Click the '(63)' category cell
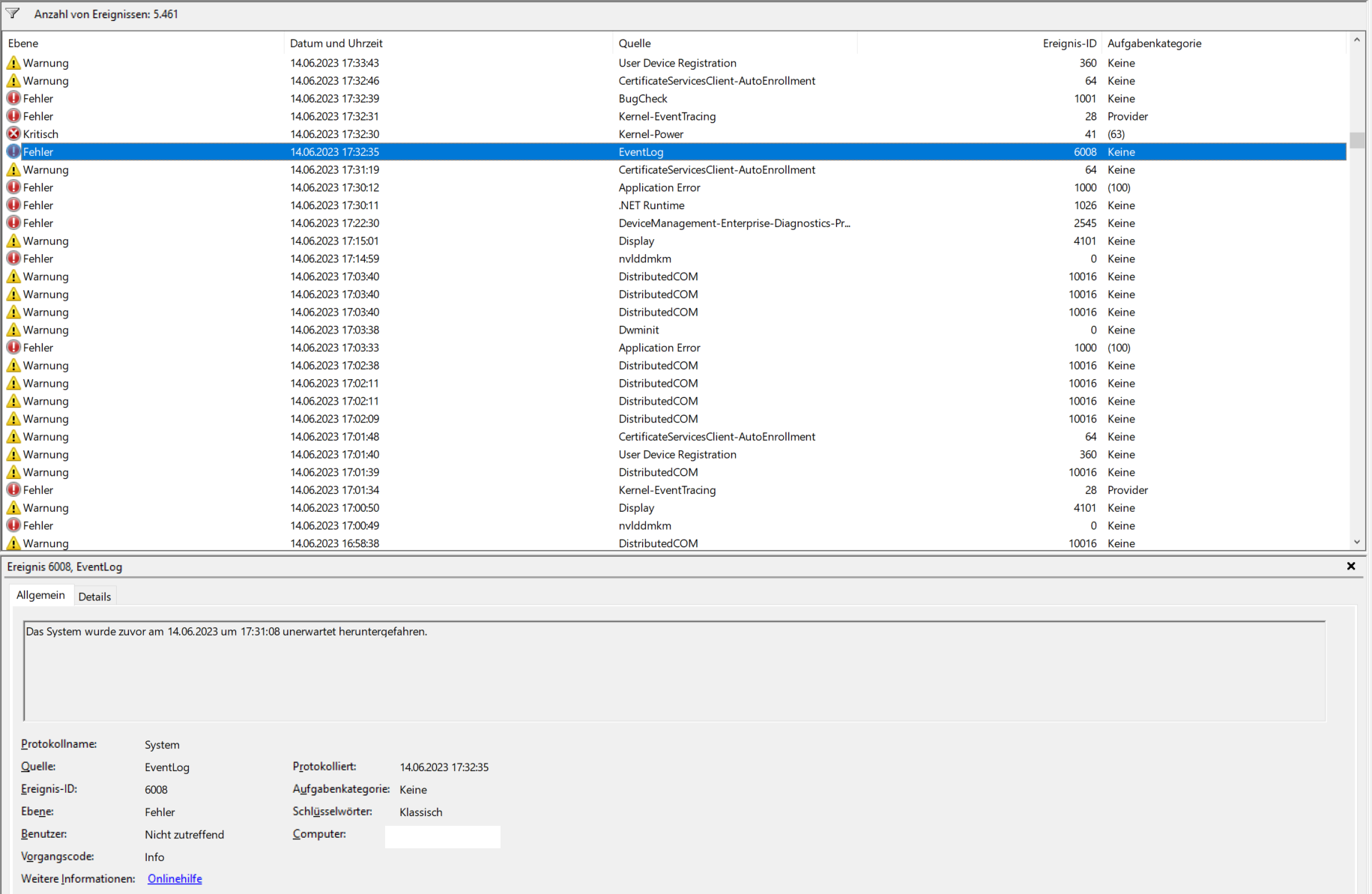Screen dimensions: 1372x894 1116,134
